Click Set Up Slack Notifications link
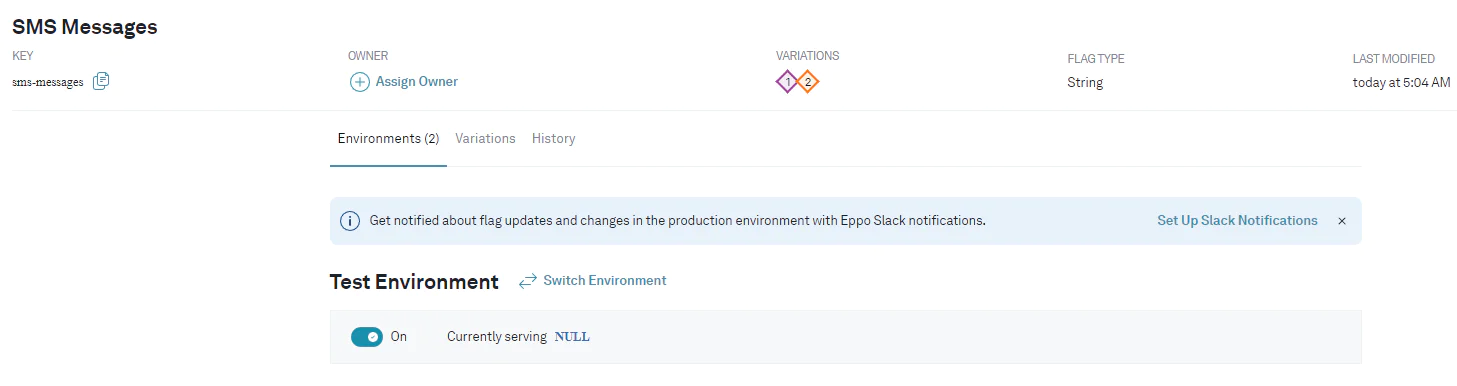The height and width of the screenshot is (386, 1457). pos(1237,221)
